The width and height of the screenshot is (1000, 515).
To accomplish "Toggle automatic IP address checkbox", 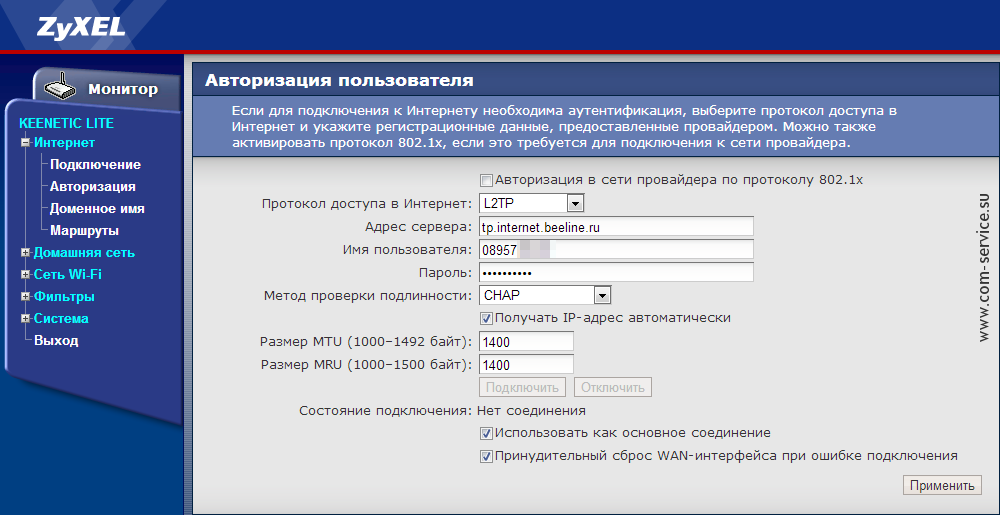I will (487, 318).
